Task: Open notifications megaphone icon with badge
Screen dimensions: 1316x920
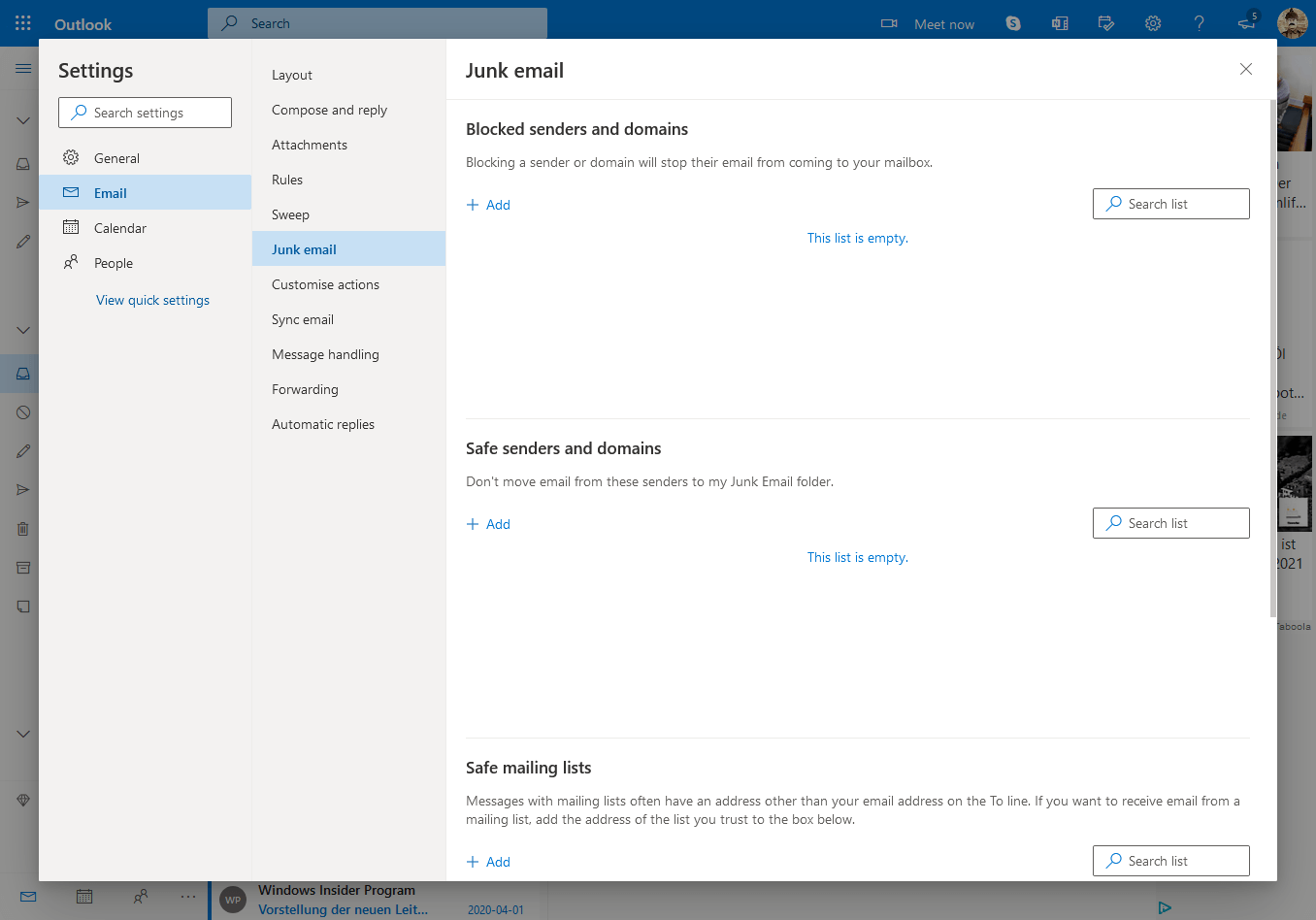Action: tap(1247, 23)
